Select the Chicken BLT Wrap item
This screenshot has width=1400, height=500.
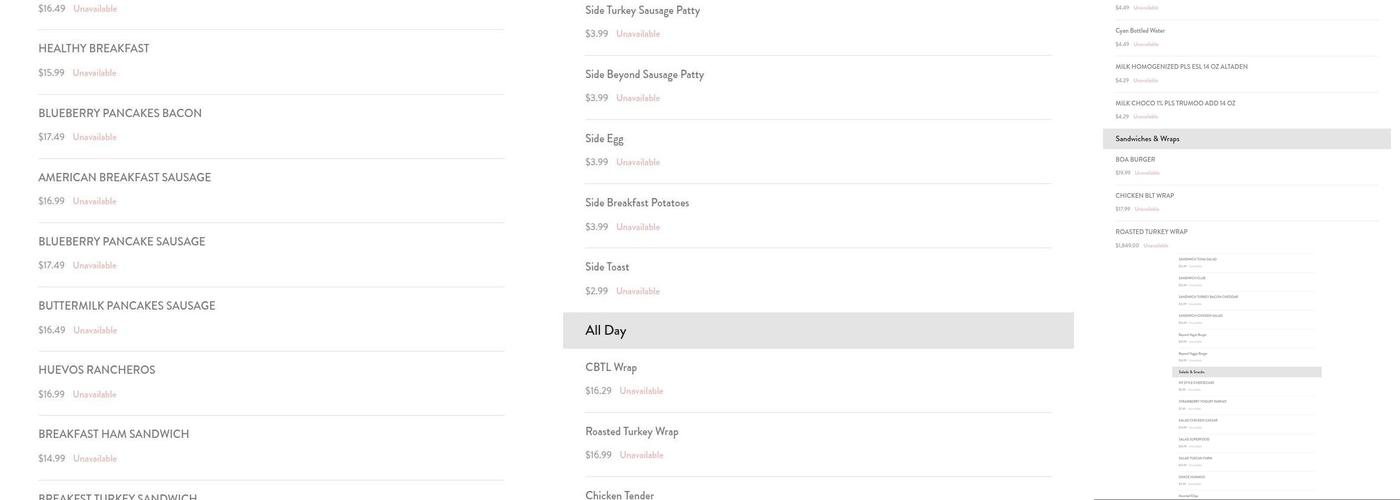click(1145, 196)
